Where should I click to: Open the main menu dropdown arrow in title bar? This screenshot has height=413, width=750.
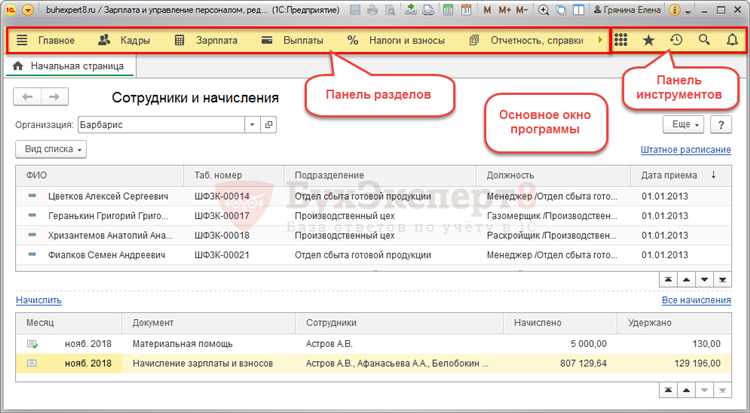coord(28,10)
